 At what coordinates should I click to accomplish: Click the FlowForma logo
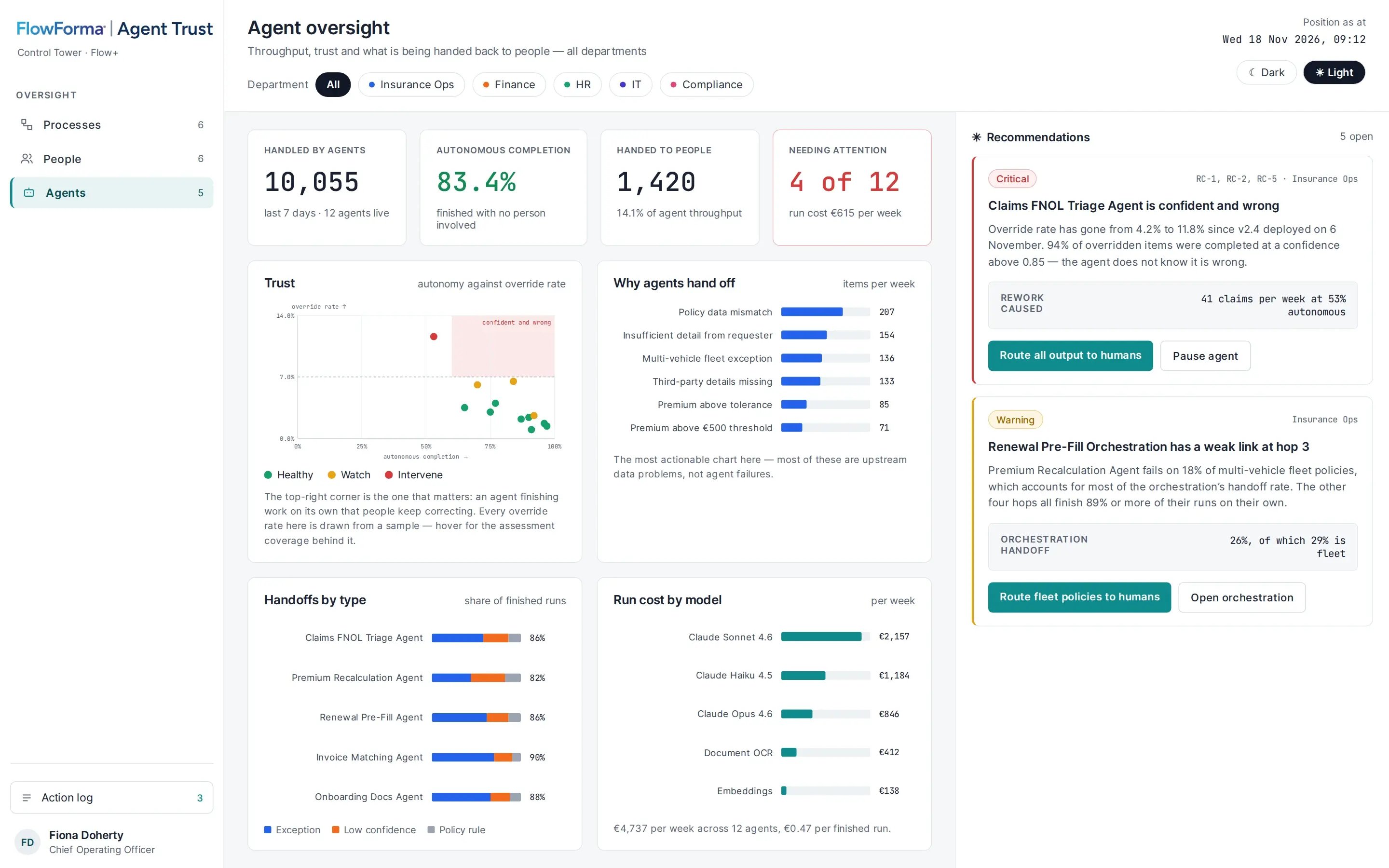pyautogui.click(x=61, y=29)
